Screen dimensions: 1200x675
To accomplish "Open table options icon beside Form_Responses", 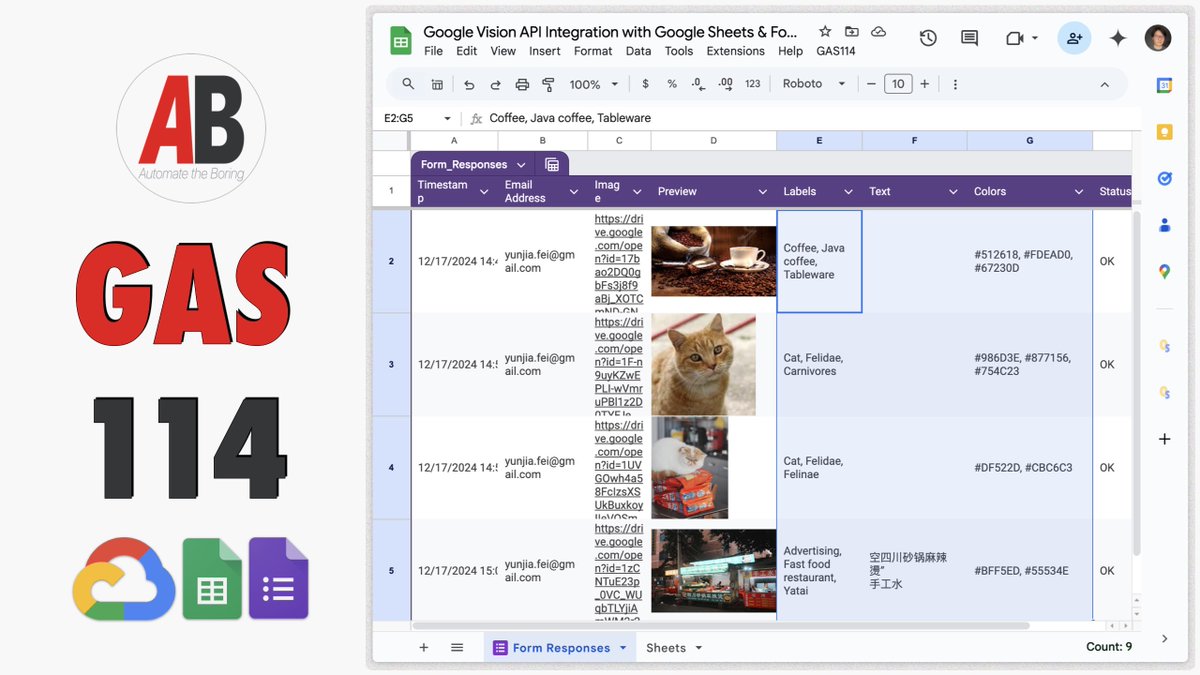I will 551,164.
